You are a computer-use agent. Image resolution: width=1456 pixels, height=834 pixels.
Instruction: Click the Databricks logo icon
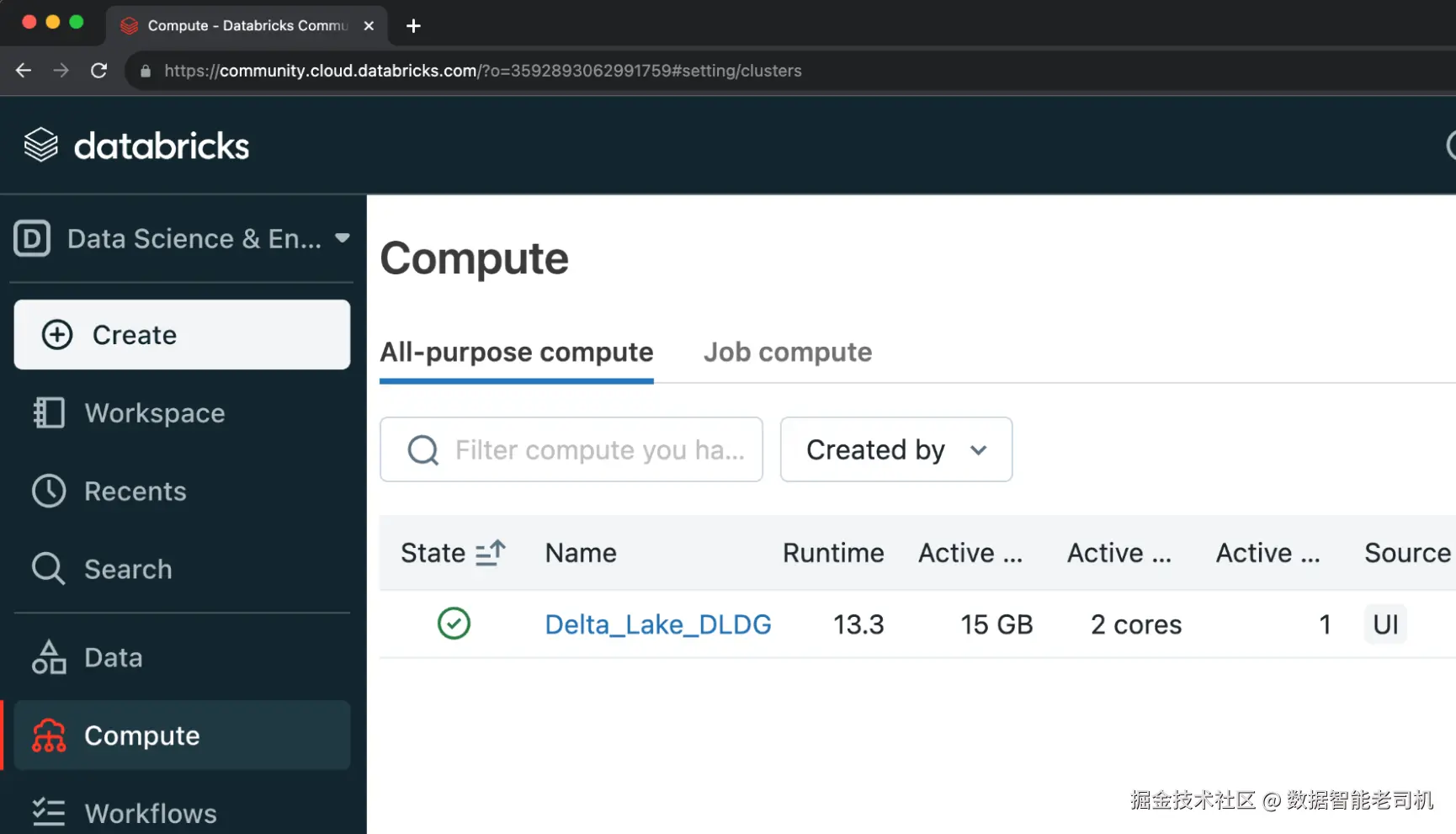pos(40,146)
